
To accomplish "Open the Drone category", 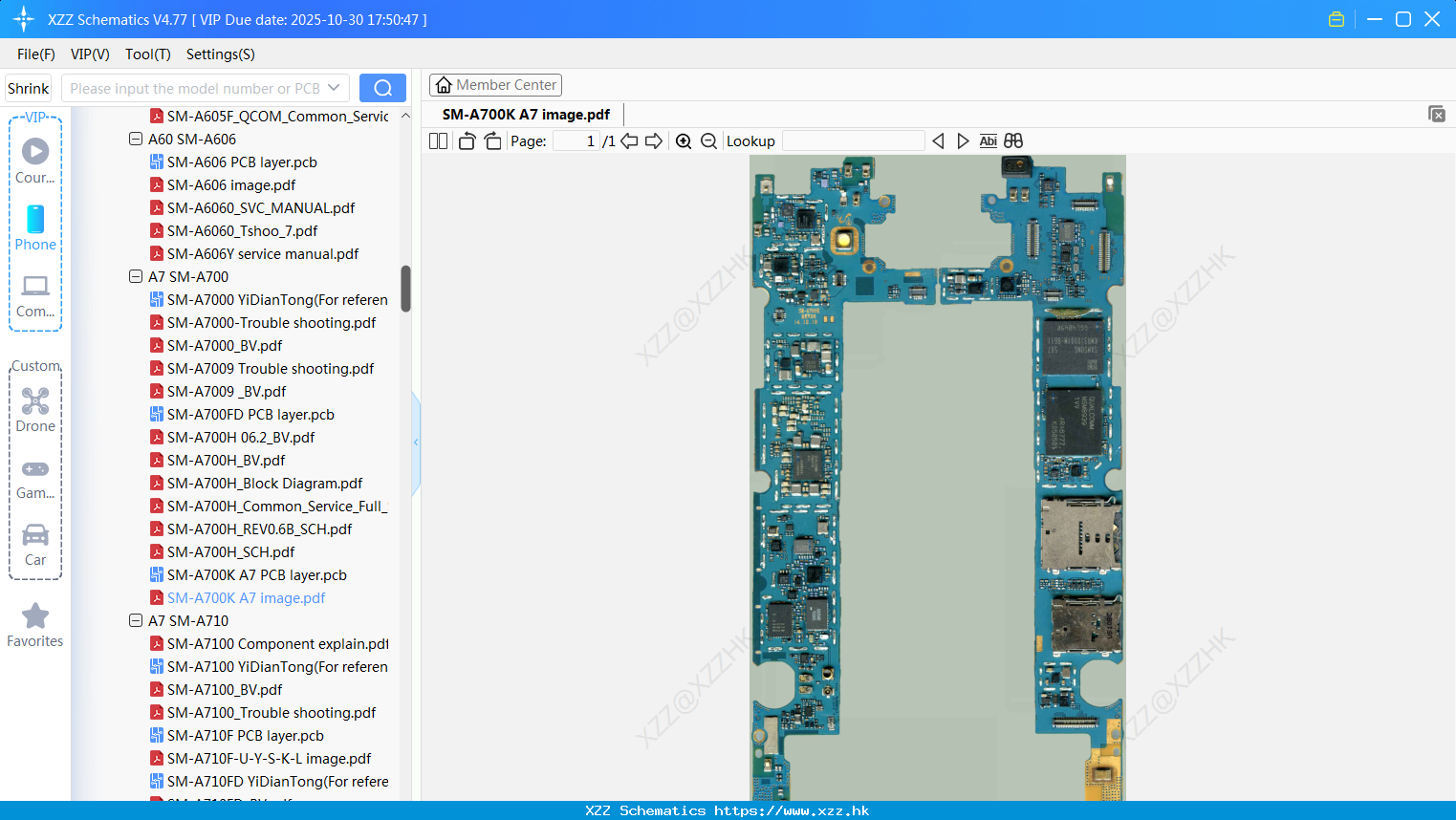I will tap(35, 410).
